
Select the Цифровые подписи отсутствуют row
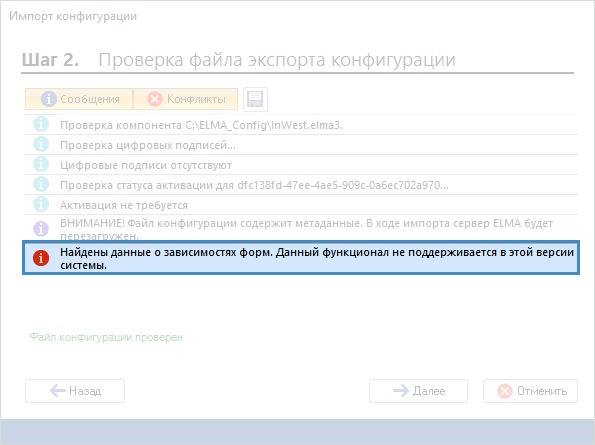point(301,165)
